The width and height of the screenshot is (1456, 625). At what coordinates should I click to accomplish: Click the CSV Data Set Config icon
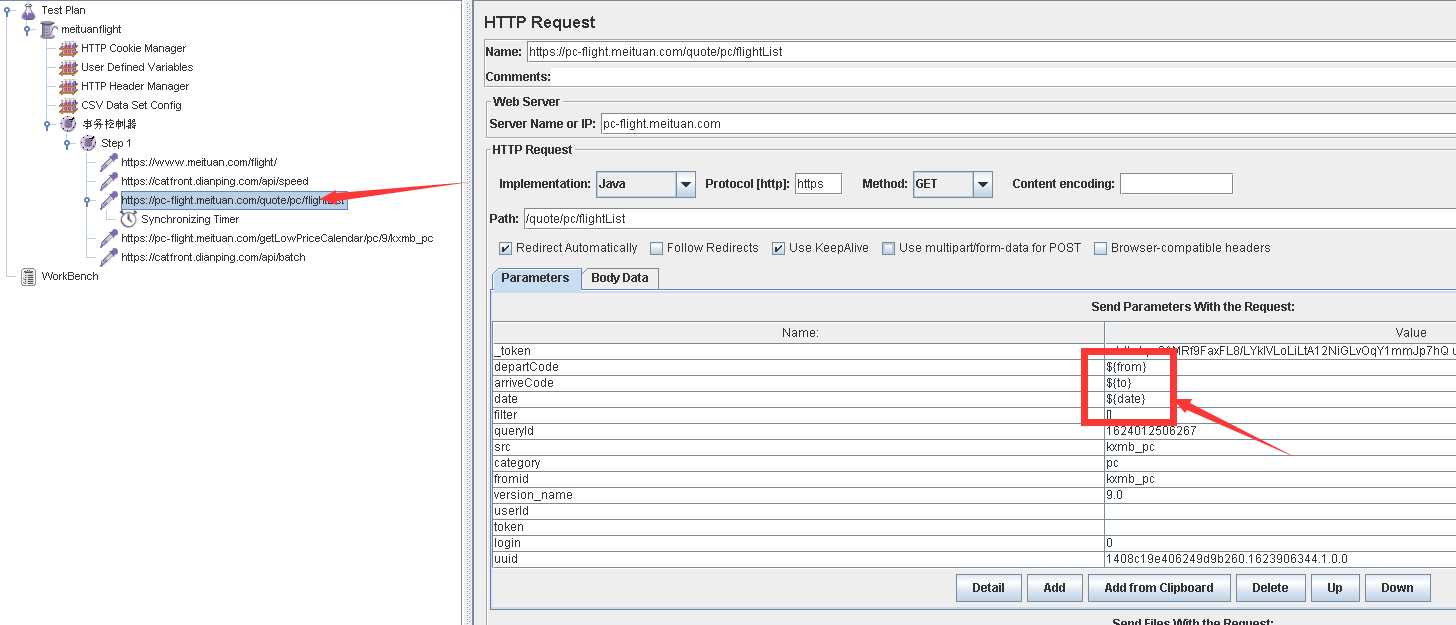[x=68, y=105]
